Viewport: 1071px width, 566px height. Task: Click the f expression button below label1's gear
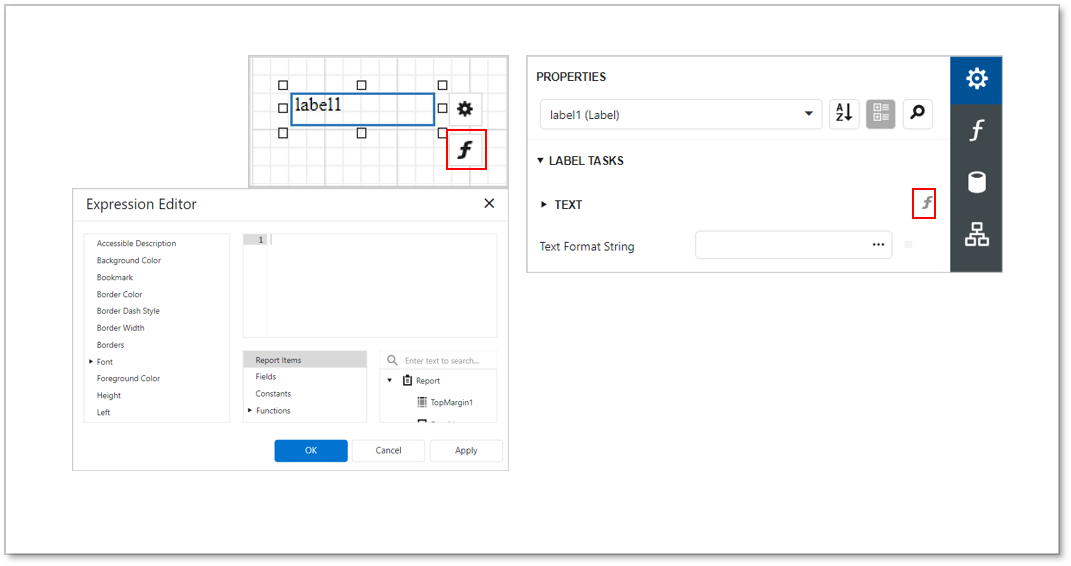click(x=465, y=150)
